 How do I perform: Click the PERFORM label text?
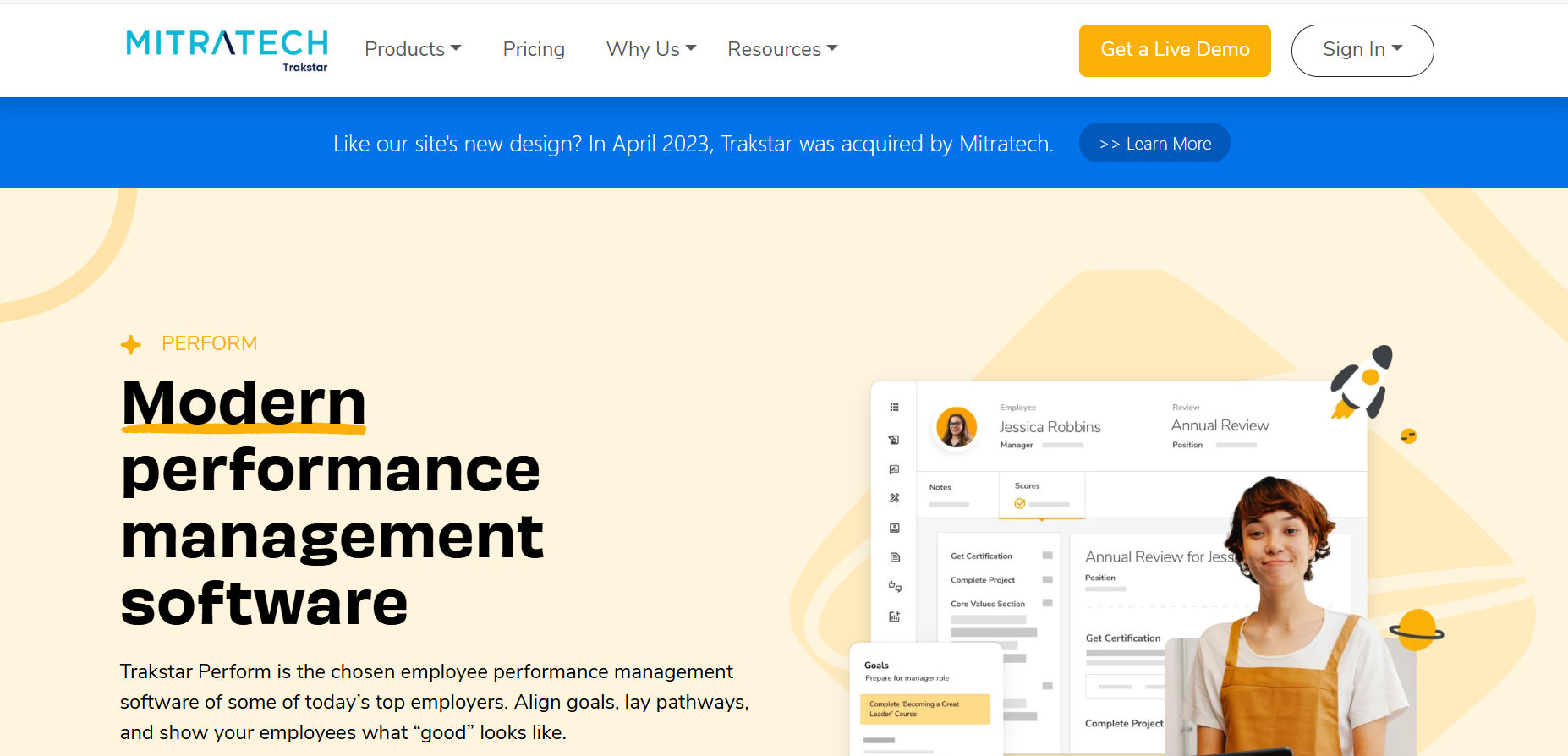[209, 343]
